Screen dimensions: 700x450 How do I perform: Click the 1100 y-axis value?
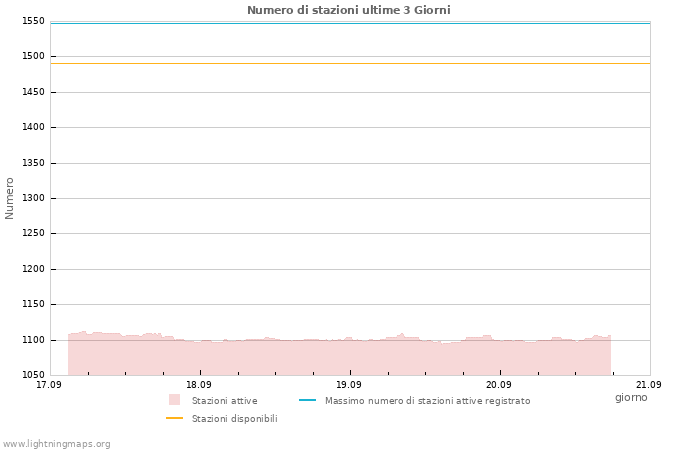coord(33,340)
